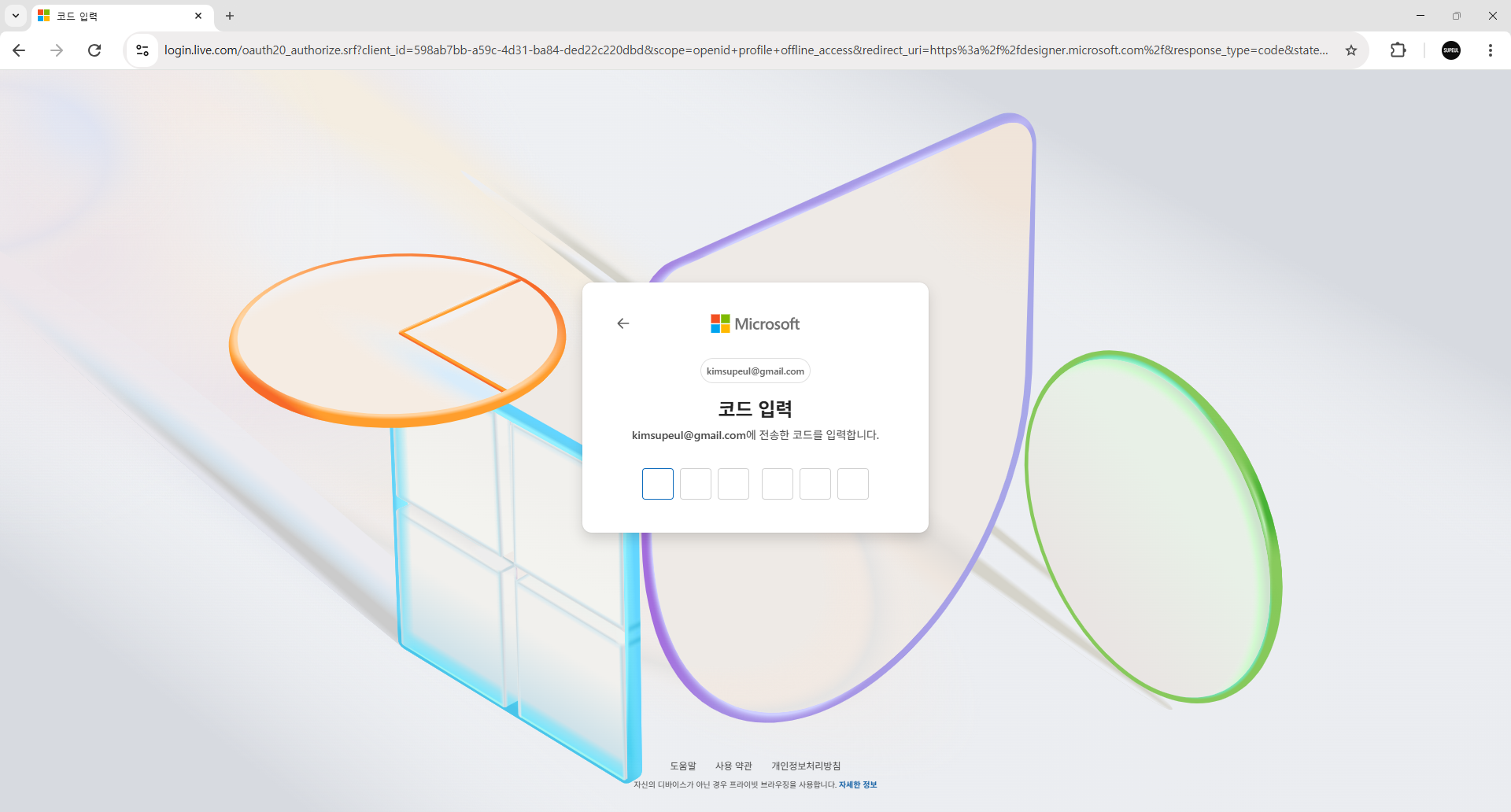
Task: Open the 도움말 help link
Action: 683,766
